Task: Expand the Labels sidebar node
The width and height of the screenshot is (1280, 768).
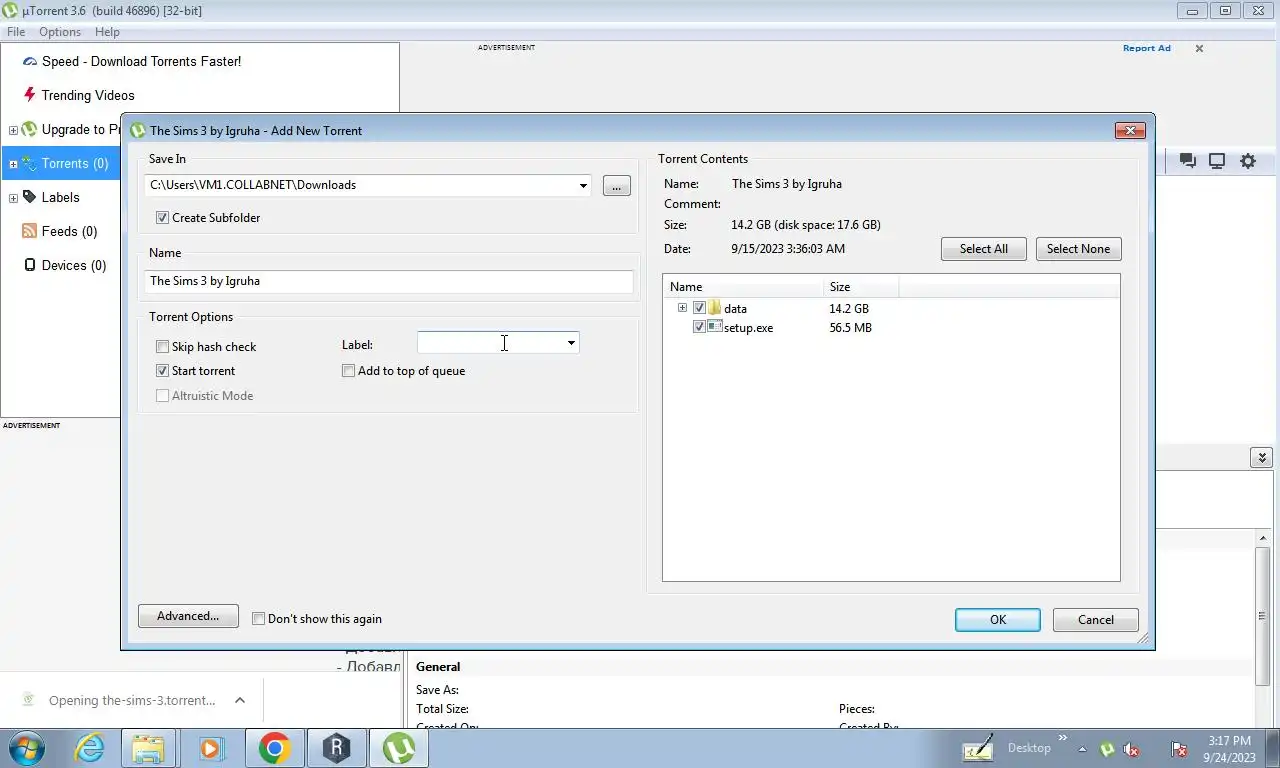Action: (x=13, y=198)
